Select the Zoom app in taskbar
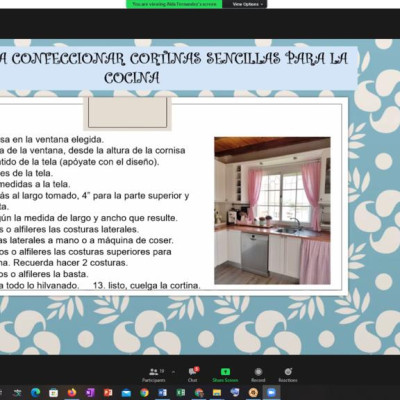Viewport: 400px width, 400px height. pos(271,393)
